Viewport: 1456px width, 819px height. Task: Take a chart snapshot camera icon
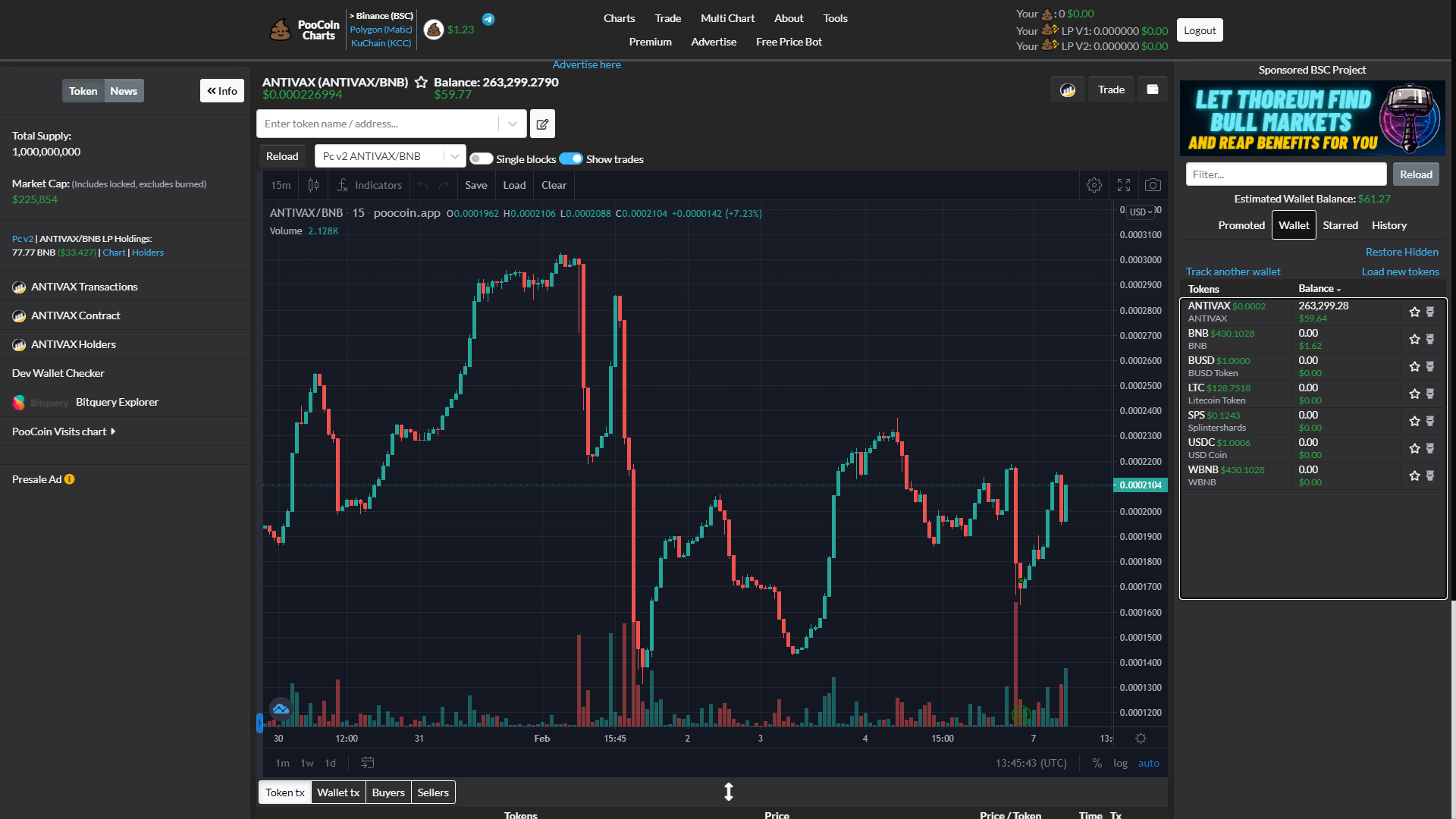coord(1153,185)
